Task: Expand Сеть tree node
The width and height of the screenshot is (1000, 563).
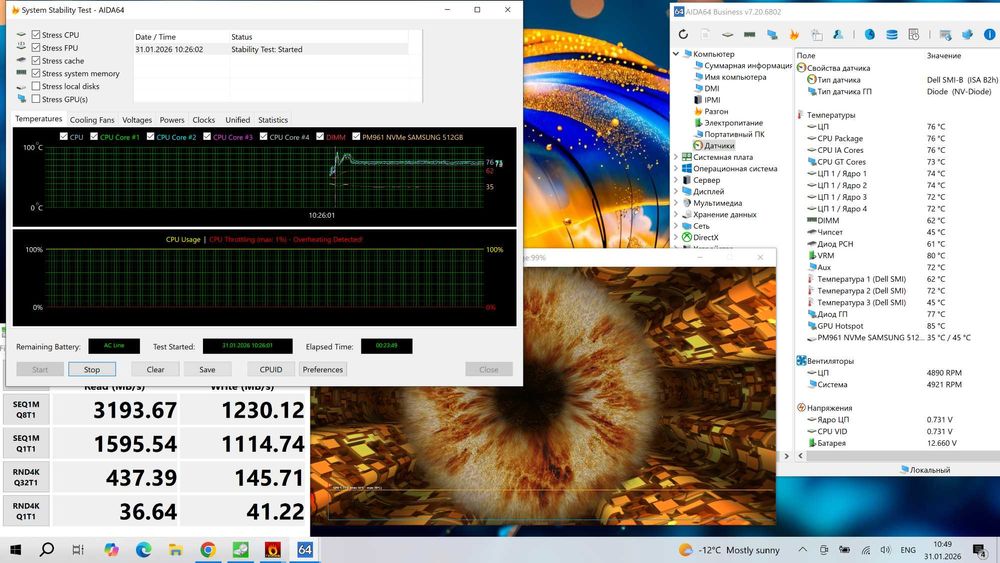Action: (676, 226)
